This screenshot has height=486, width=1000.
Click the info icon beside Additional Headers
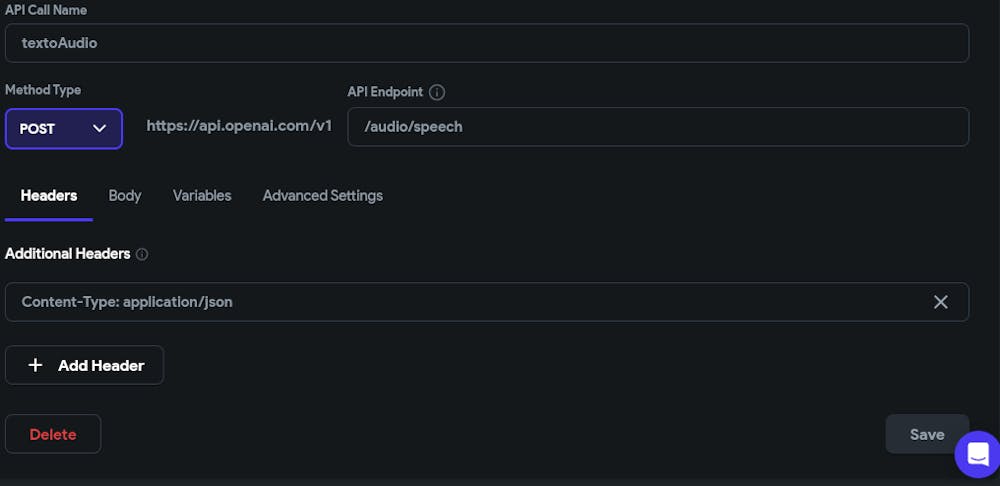[142, 254]
